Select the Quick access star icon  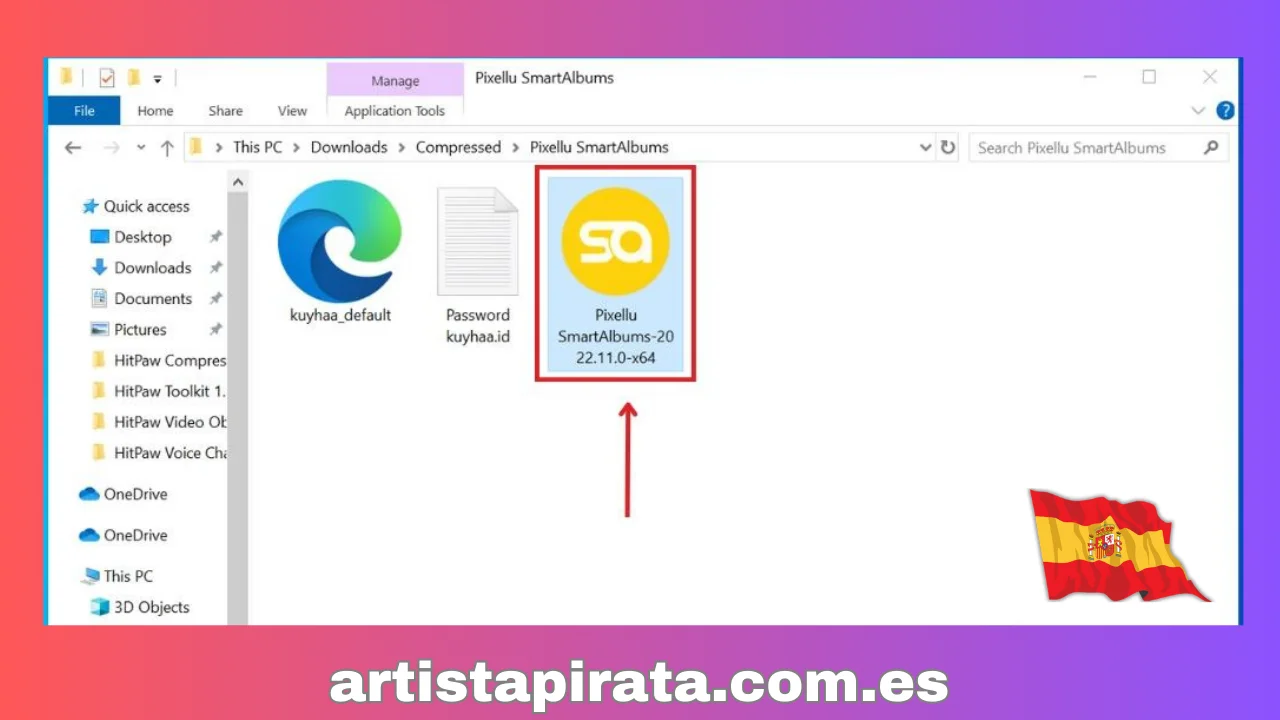point(89,206)
